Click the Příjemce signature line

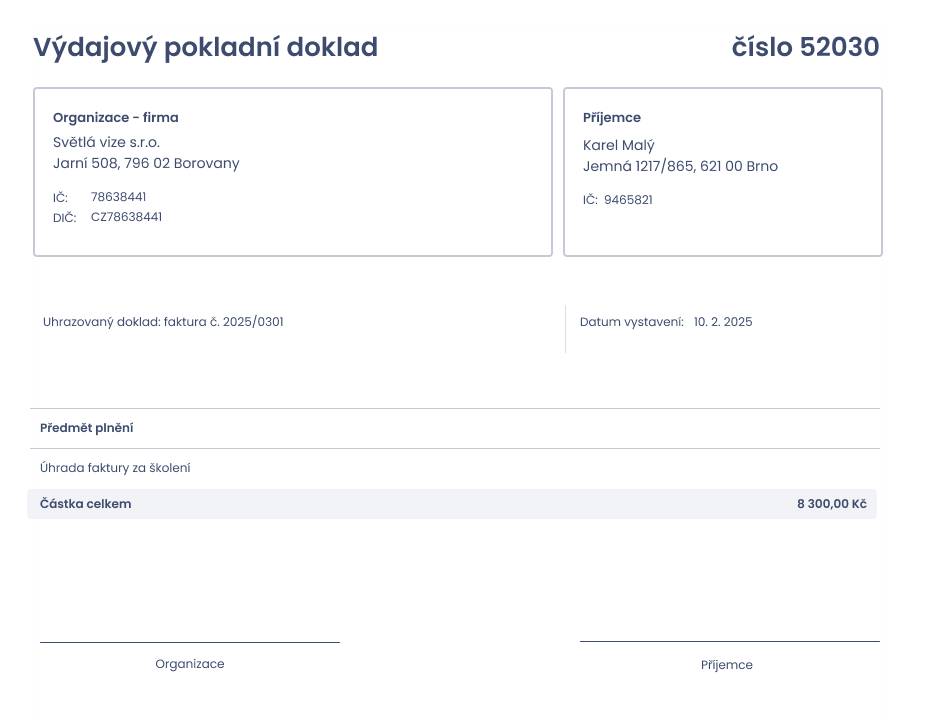pos(730,641)
